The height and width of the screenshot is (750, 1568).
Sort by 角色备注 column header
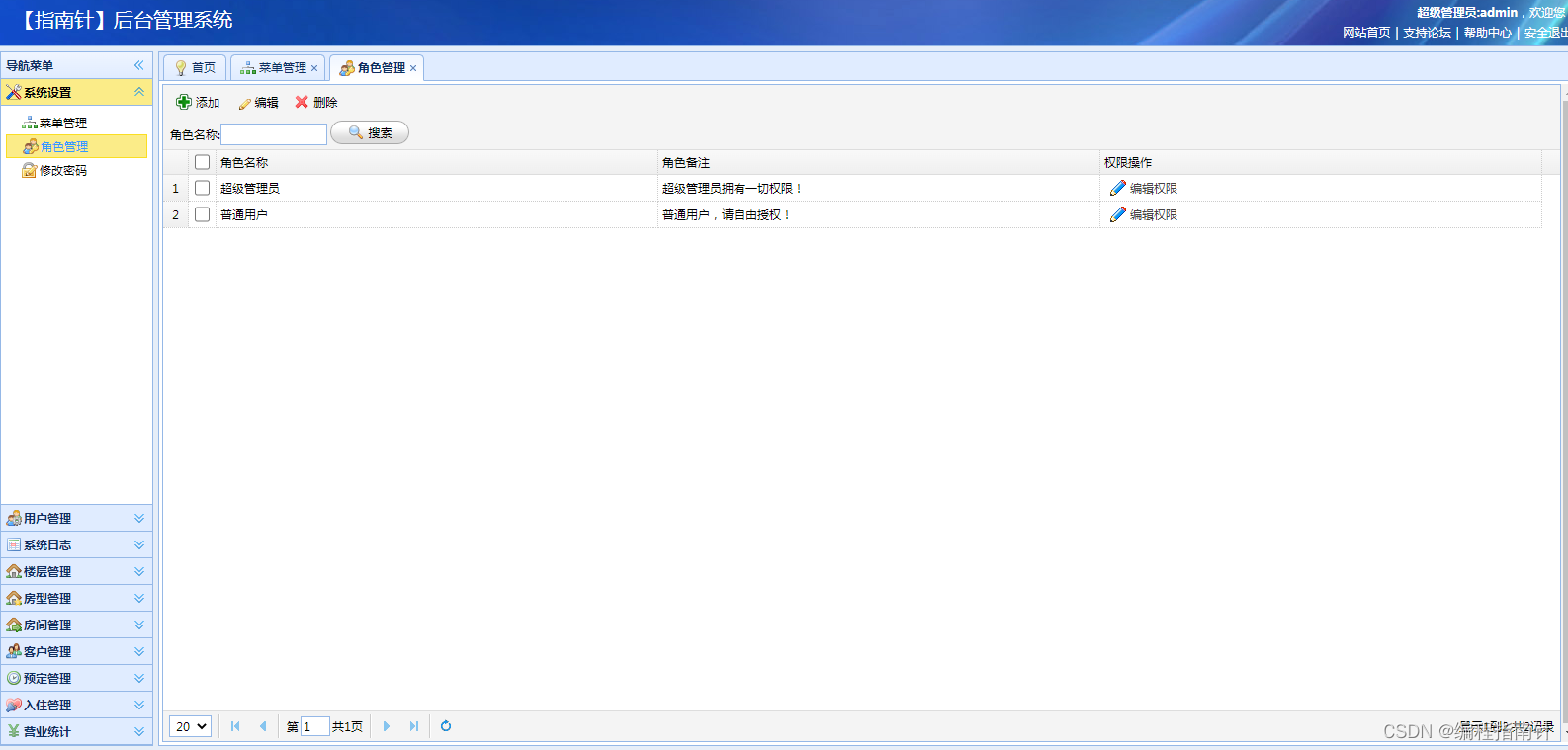(879, 162)
